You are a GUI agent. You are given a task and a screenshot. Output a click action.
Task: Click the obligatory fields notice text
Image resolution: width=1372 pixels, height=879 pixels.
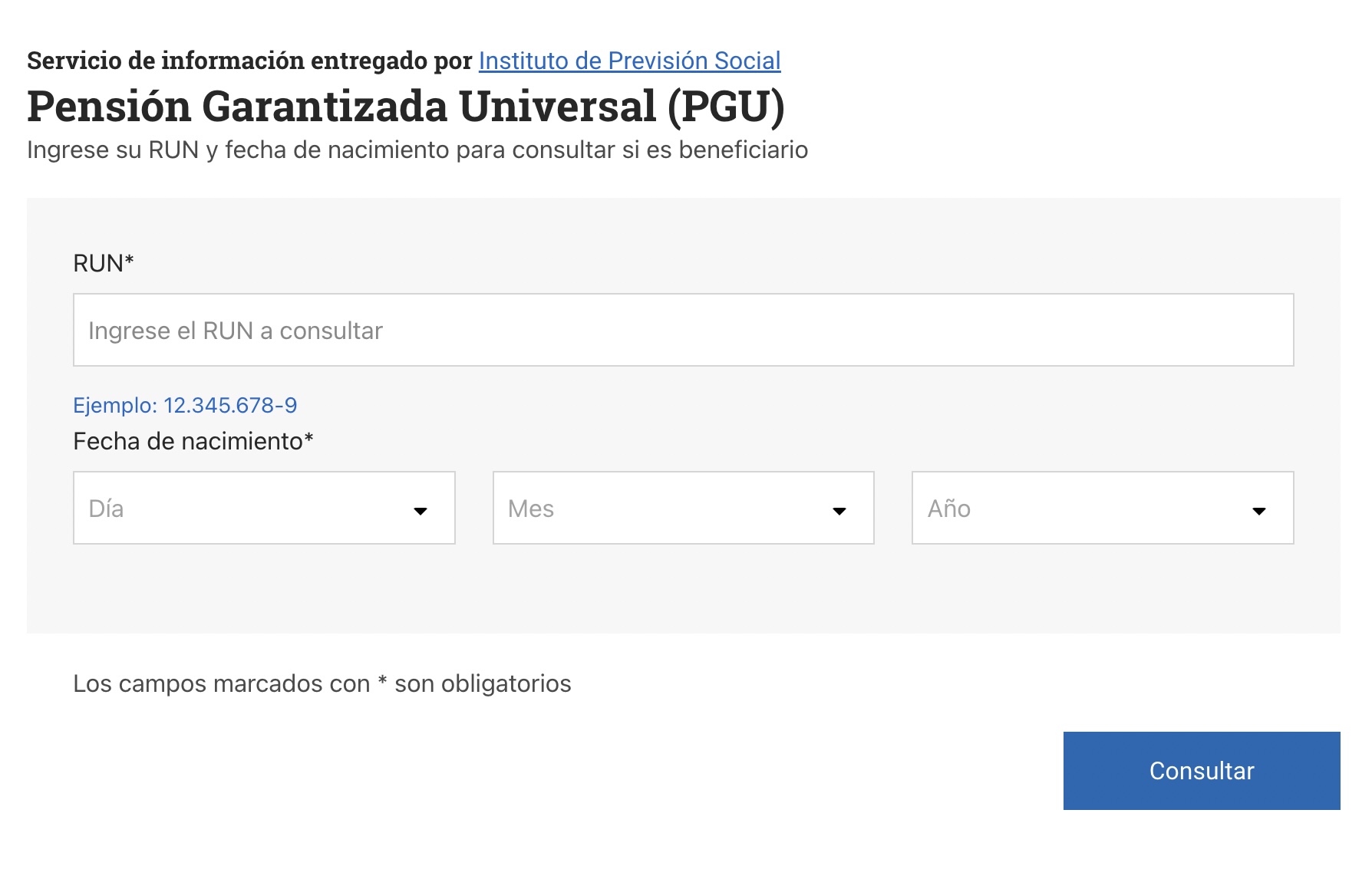322,683
